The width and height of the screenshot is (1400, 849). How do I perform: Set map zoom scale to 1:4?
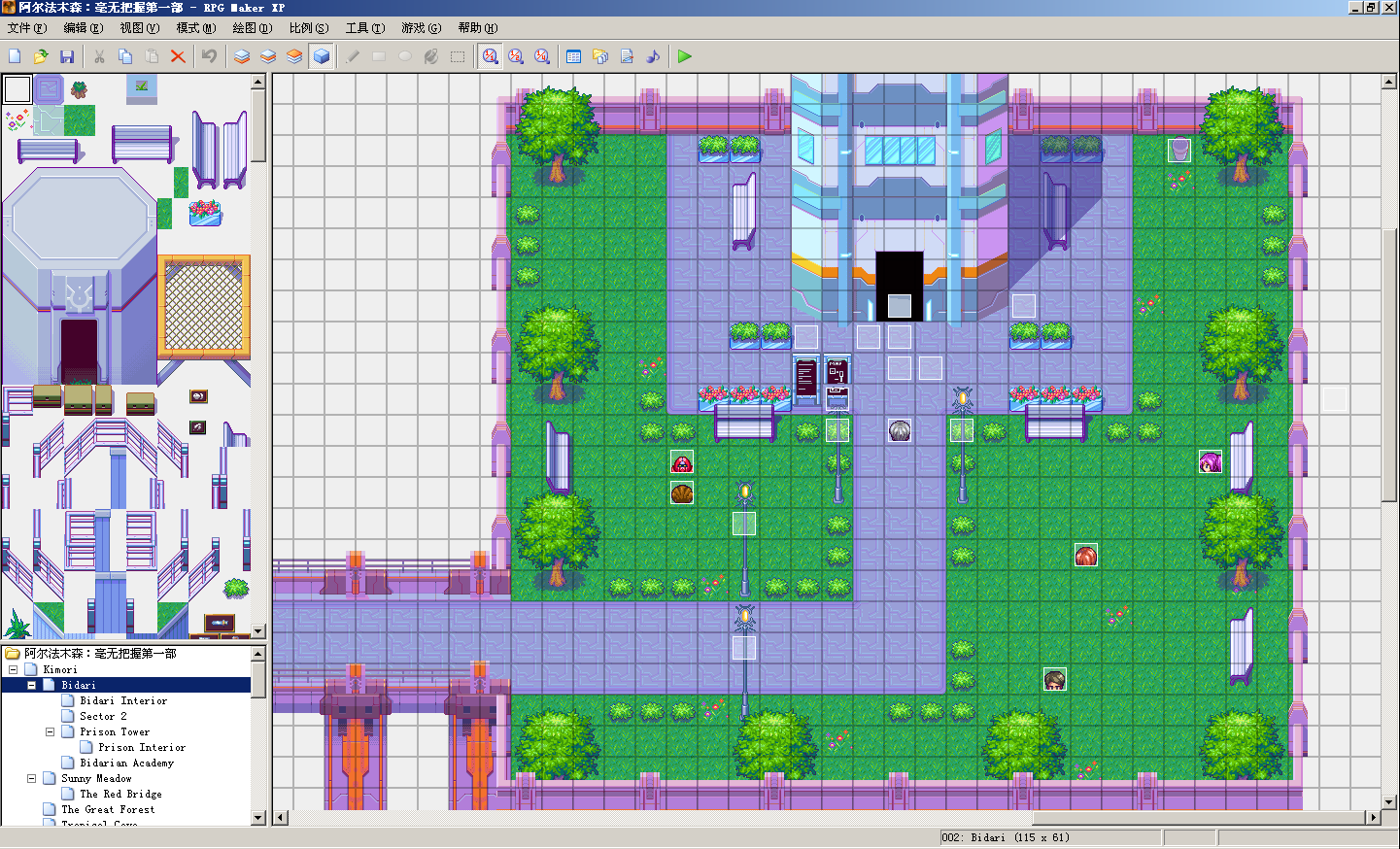[542, 56]
